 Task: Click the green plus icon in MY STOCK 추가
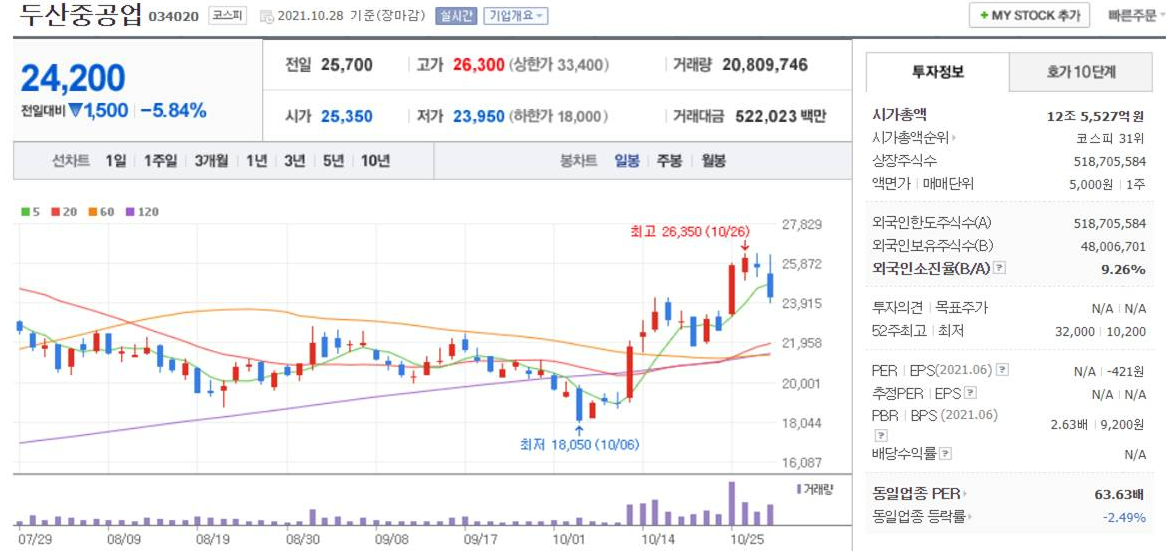point(984,16)
